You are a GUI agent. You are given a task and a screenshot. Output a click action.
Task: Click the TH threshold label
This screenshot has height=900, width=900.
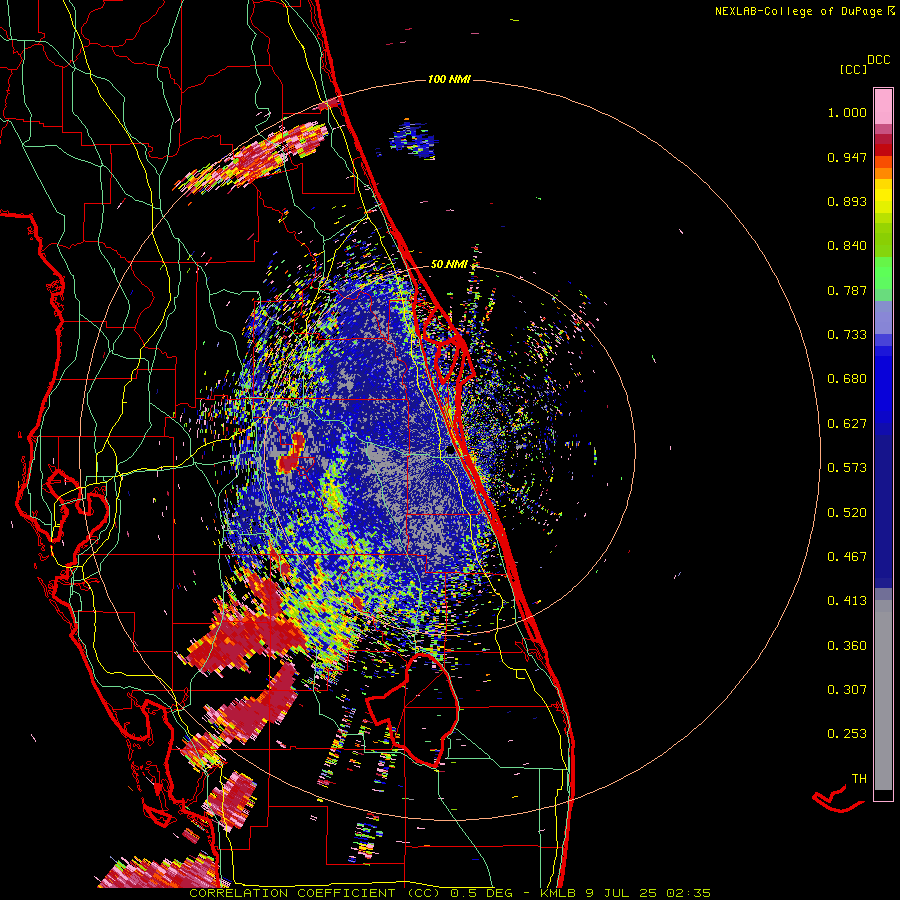click(859, 779)
